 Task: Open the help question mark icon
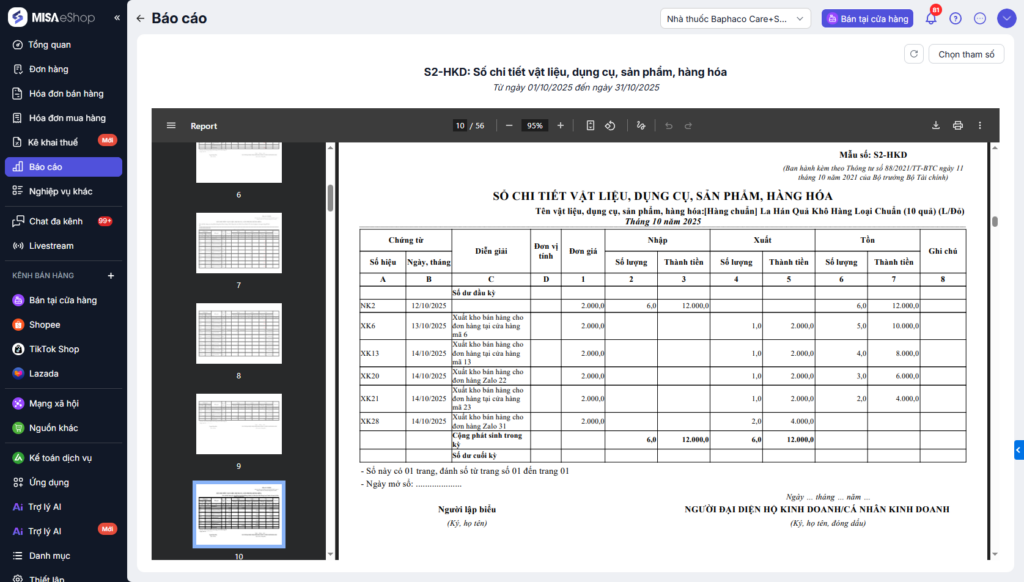coord(955,18)
